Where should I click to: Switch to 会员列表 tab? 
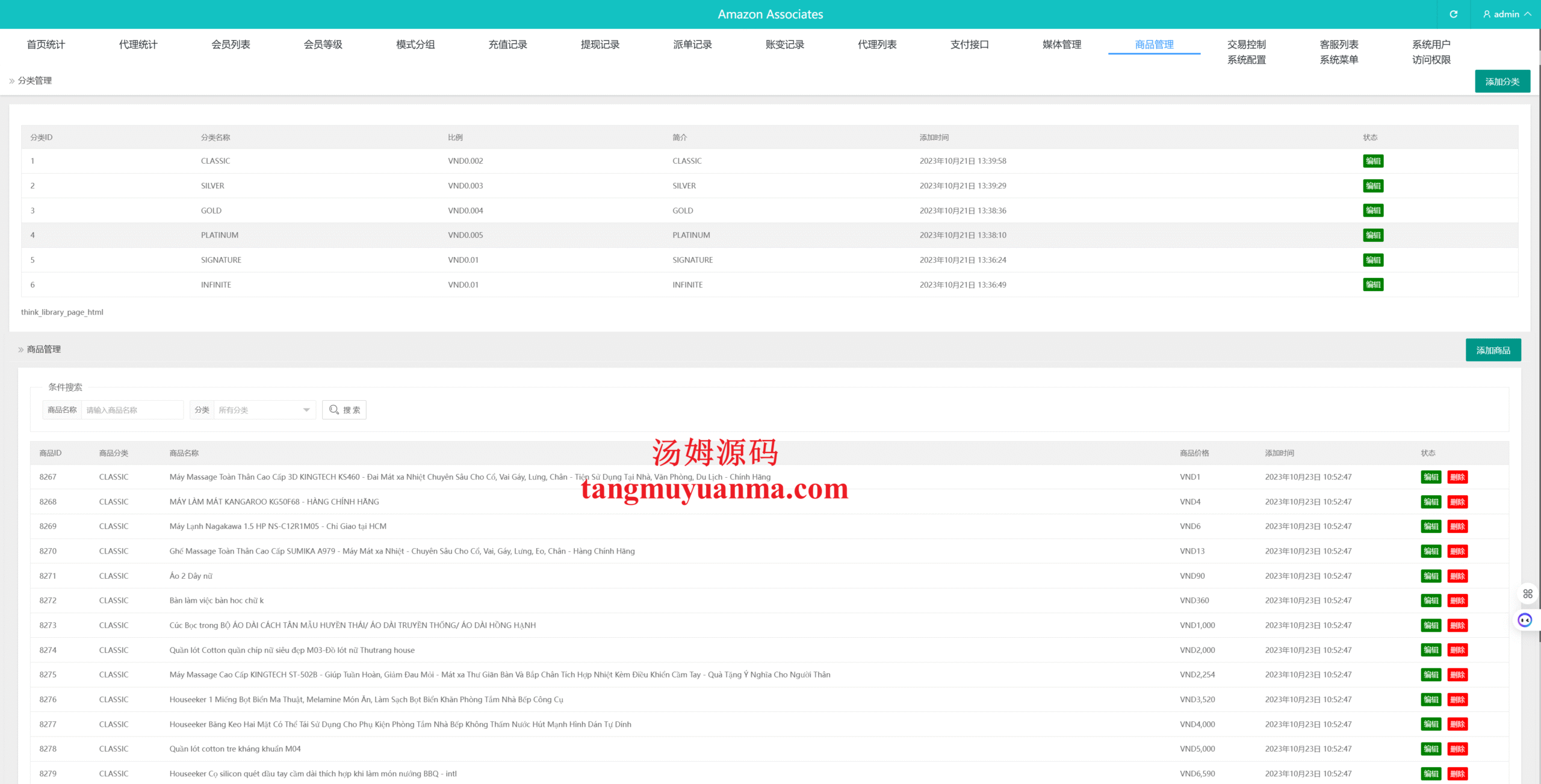pyautogui.click(x=231, y=45)
